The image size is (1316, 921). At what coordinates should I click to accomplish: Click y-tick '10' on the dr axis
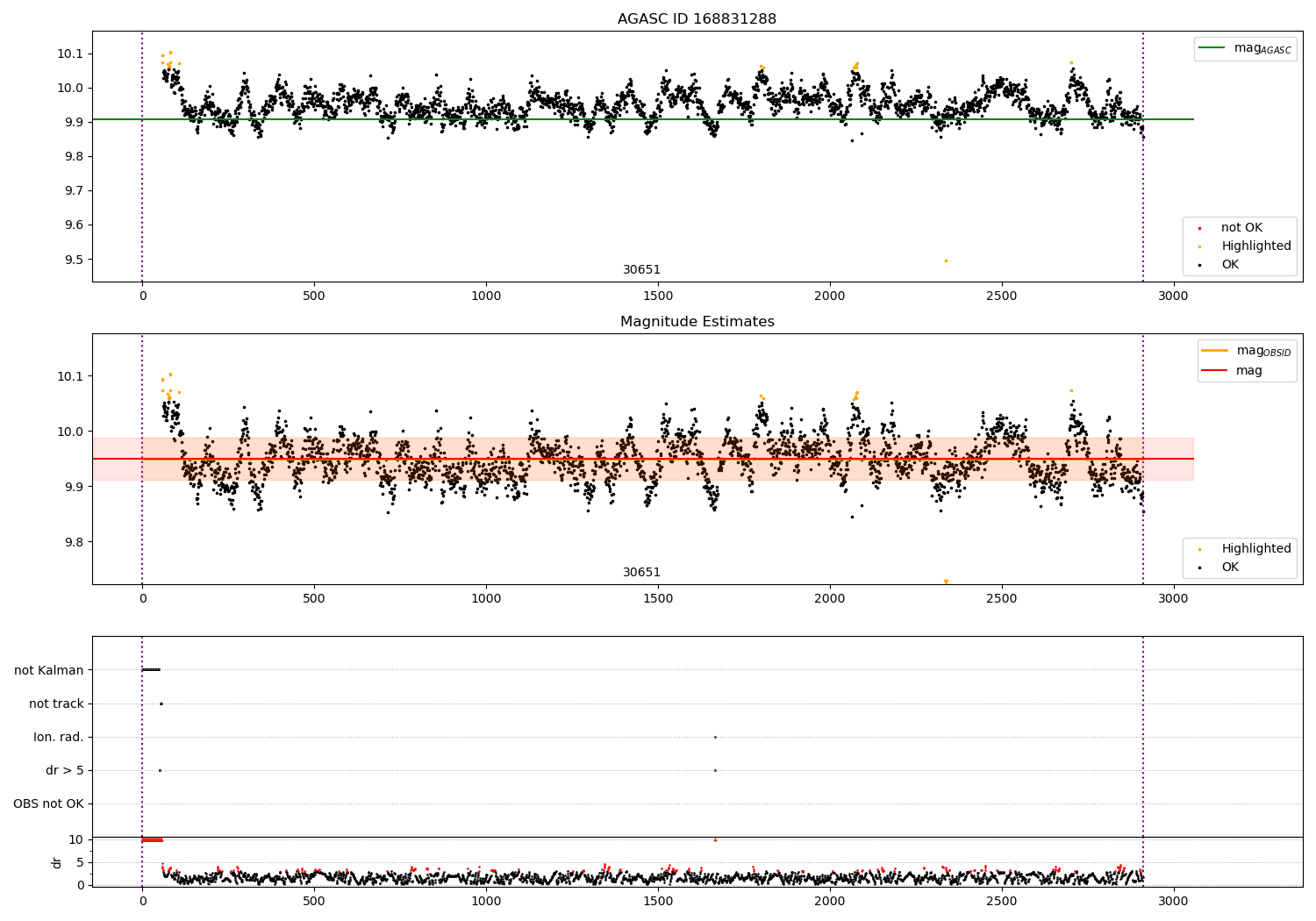[x=76, y=839]
